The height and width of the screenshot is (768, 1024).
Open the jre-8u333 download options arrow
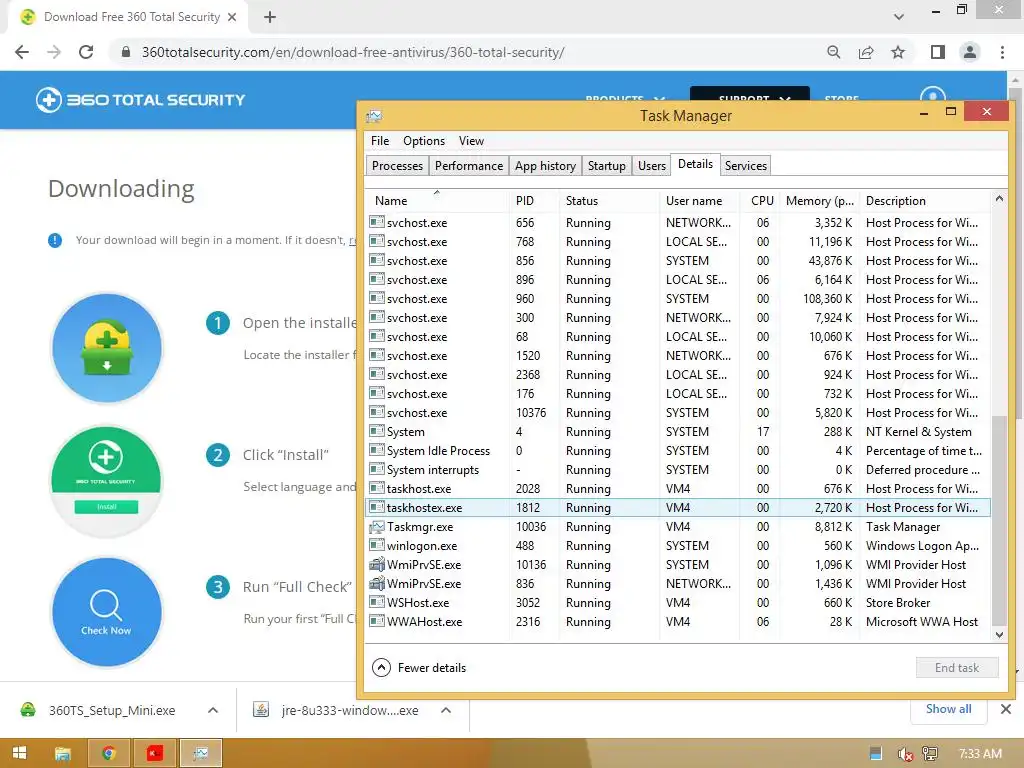point(446,710)
